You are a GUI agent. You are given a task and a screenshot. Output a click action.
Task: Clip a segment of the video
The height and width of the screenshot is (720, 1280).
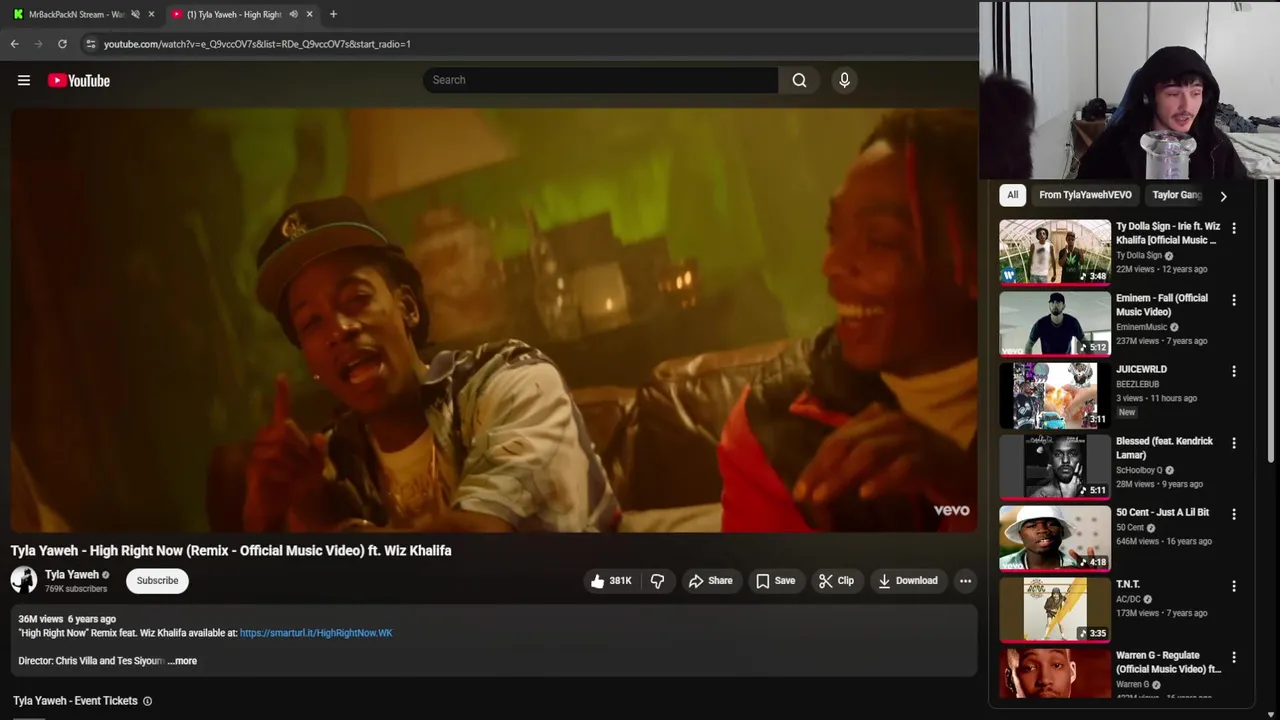point(836,581)
